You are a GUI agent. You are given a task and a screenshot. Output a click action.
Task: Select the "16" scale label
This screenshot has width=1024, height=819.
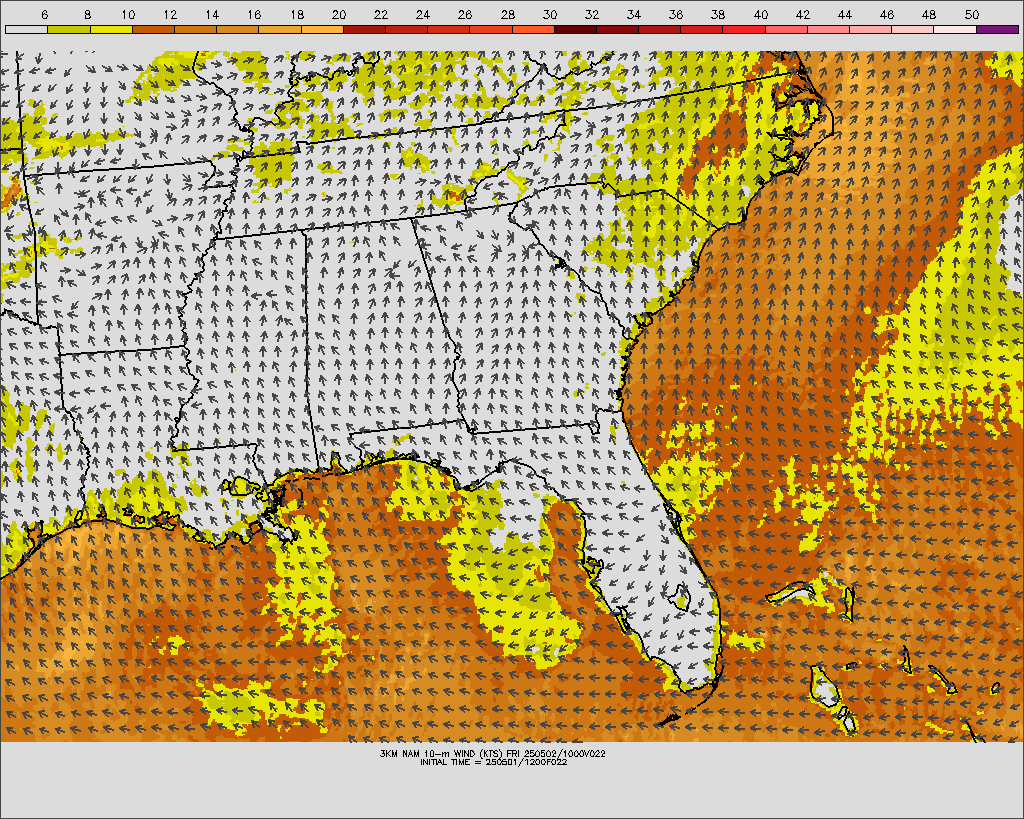click(255, 14)
